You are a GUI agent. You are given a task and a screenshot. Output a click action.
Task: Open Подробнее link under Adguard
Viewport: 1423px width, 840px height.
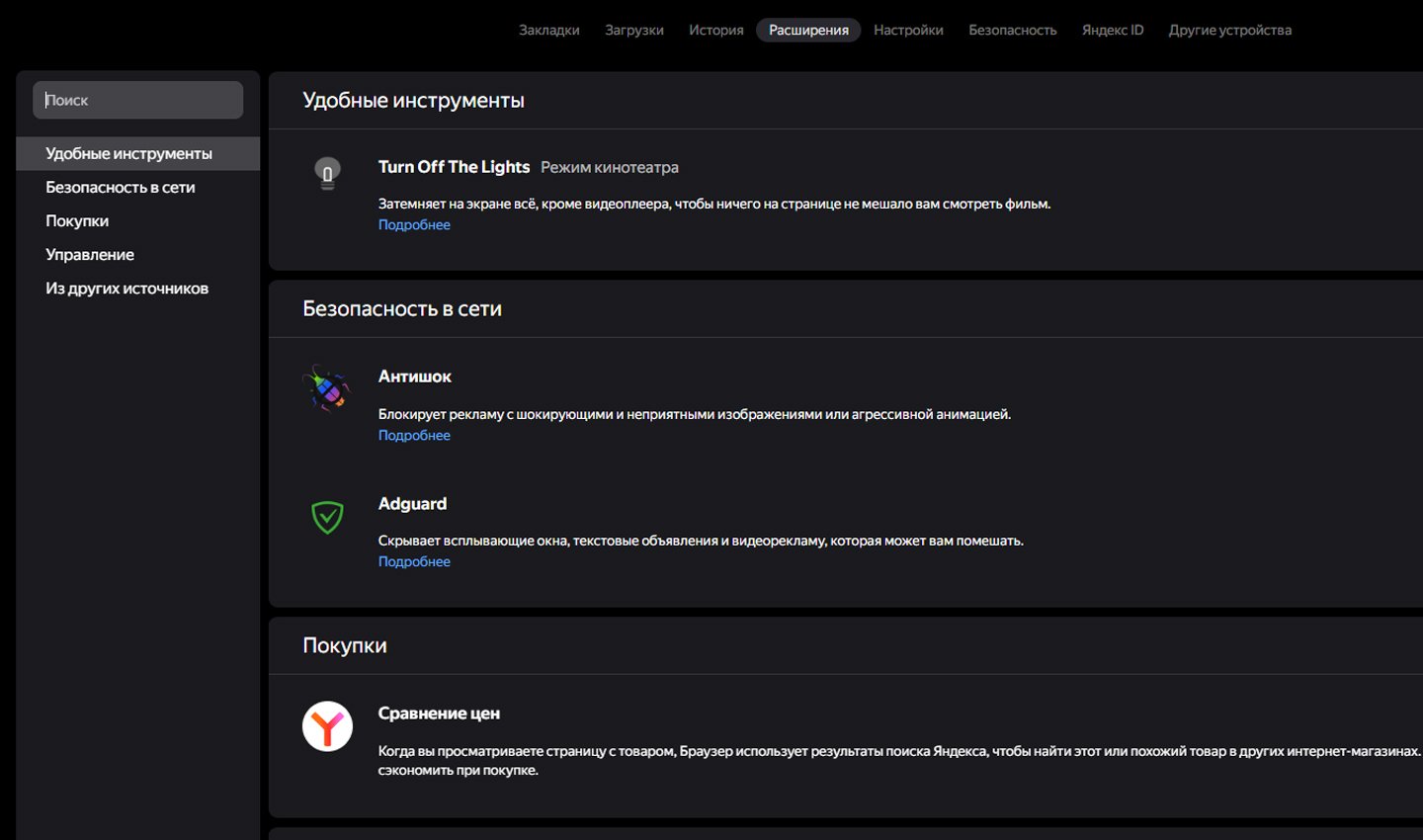pos(414,561)
